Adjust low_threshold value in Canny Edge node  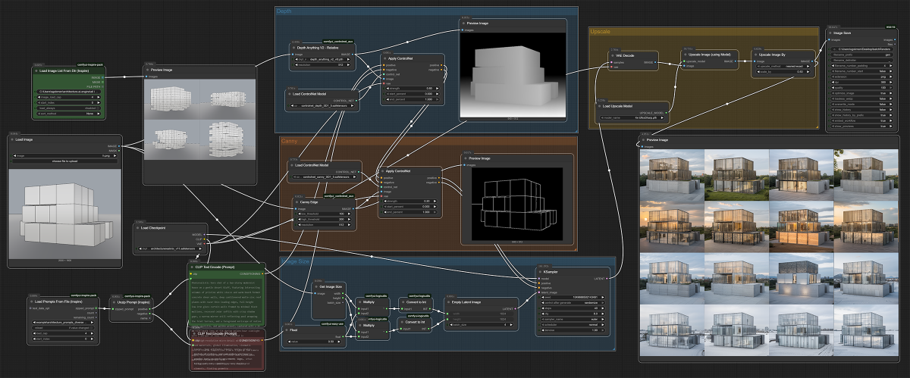click(x=324, y=214)
